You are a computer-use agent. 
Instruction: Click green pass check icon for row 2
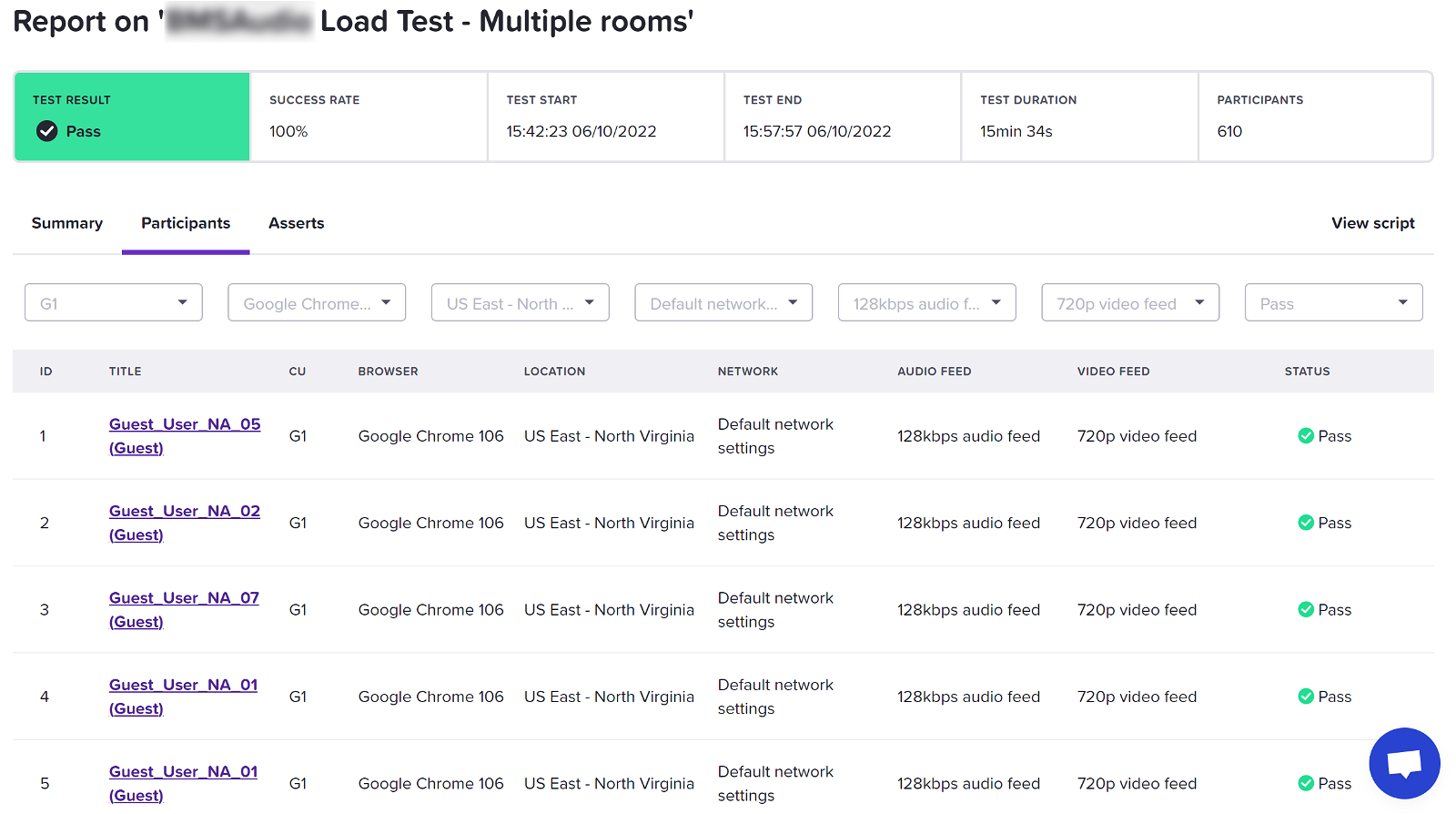point(1305,523)
